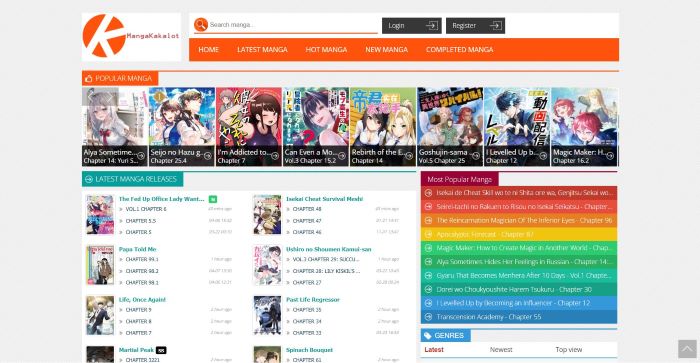Image resolution: width=700 pixels, height=363 pixels.
Task: Click I Levelled Up carousel cover thumbnail
Action: tap(517, 126)
